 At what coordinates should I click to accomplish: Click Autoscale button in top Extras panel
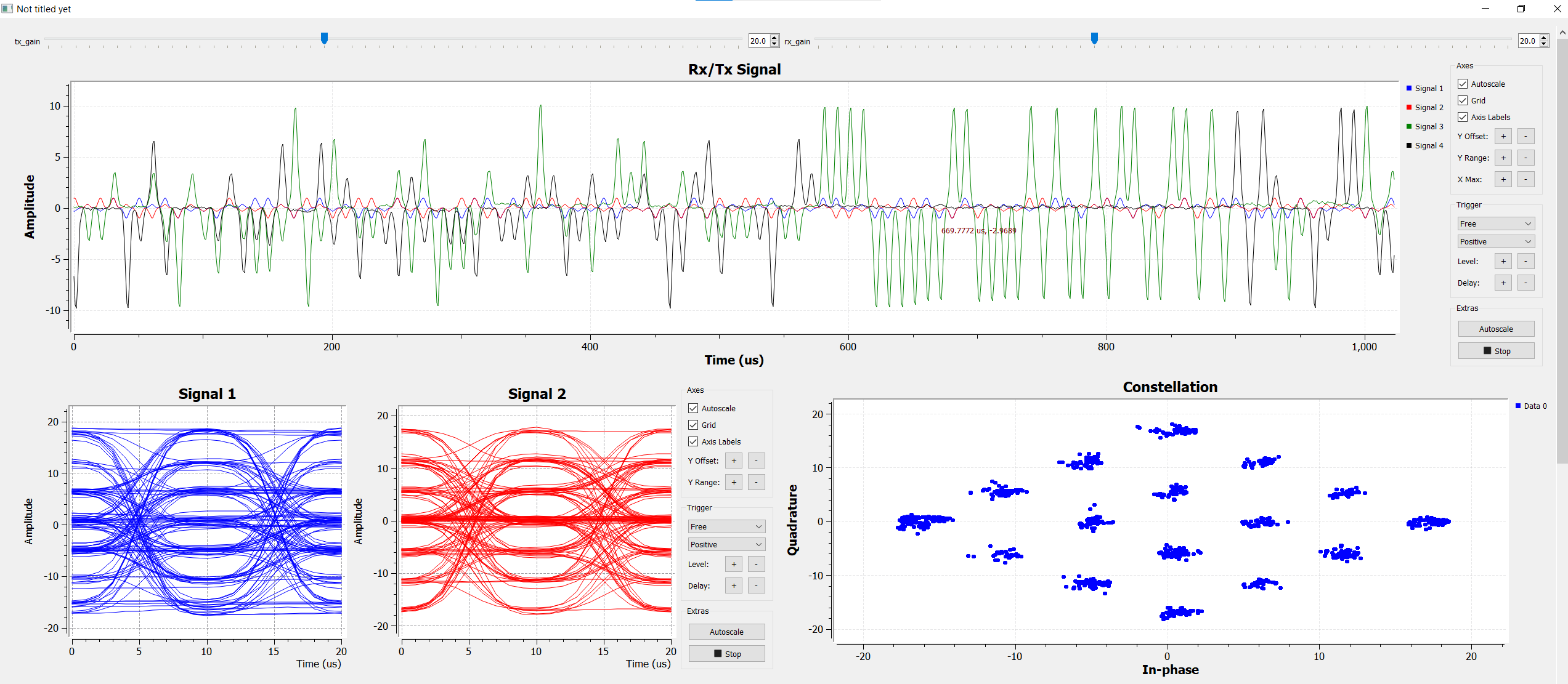pos(1496,329)
